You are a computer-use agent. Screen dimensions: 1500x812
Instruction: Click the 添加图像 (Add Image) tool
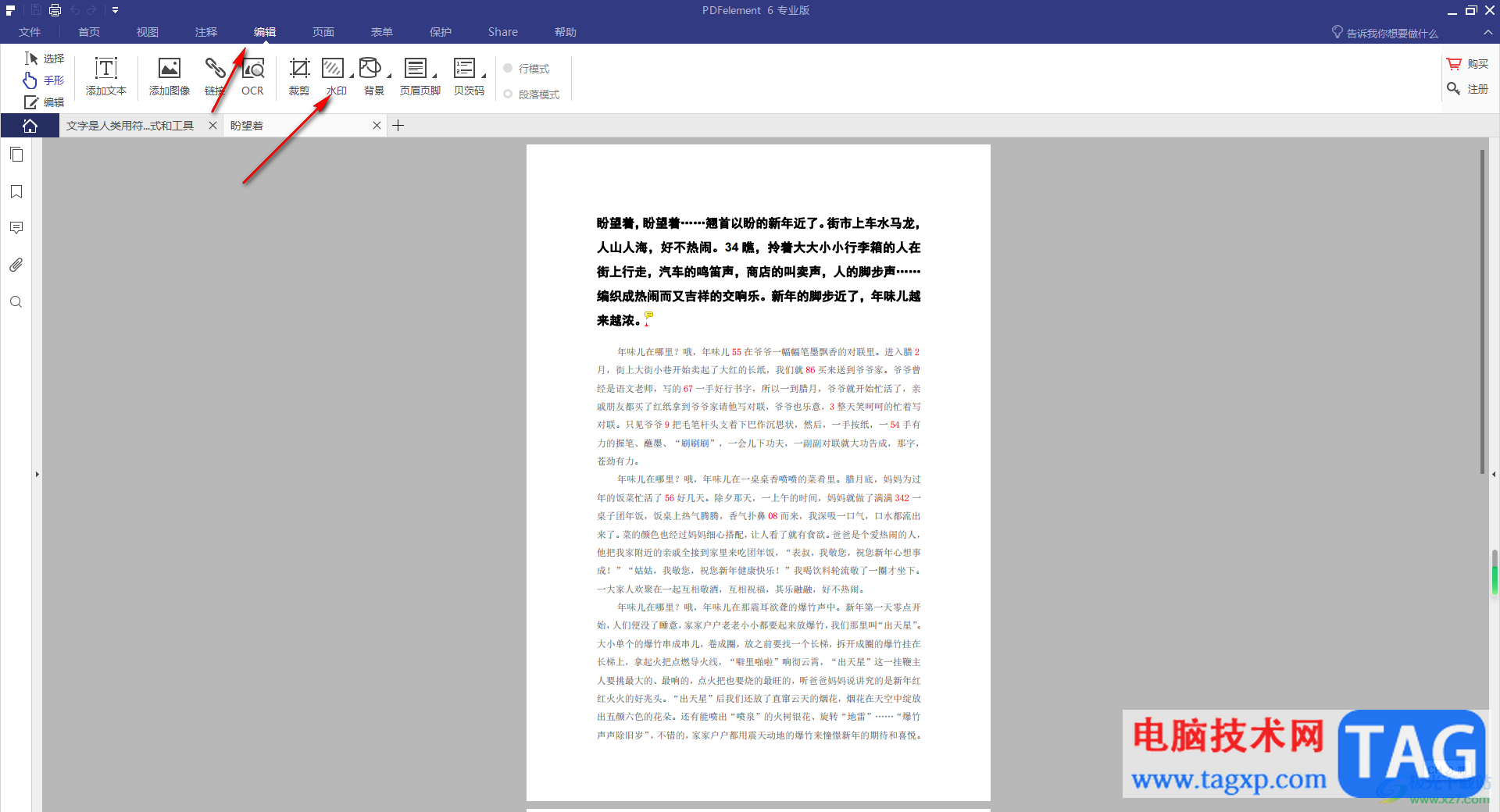[170, 77]
